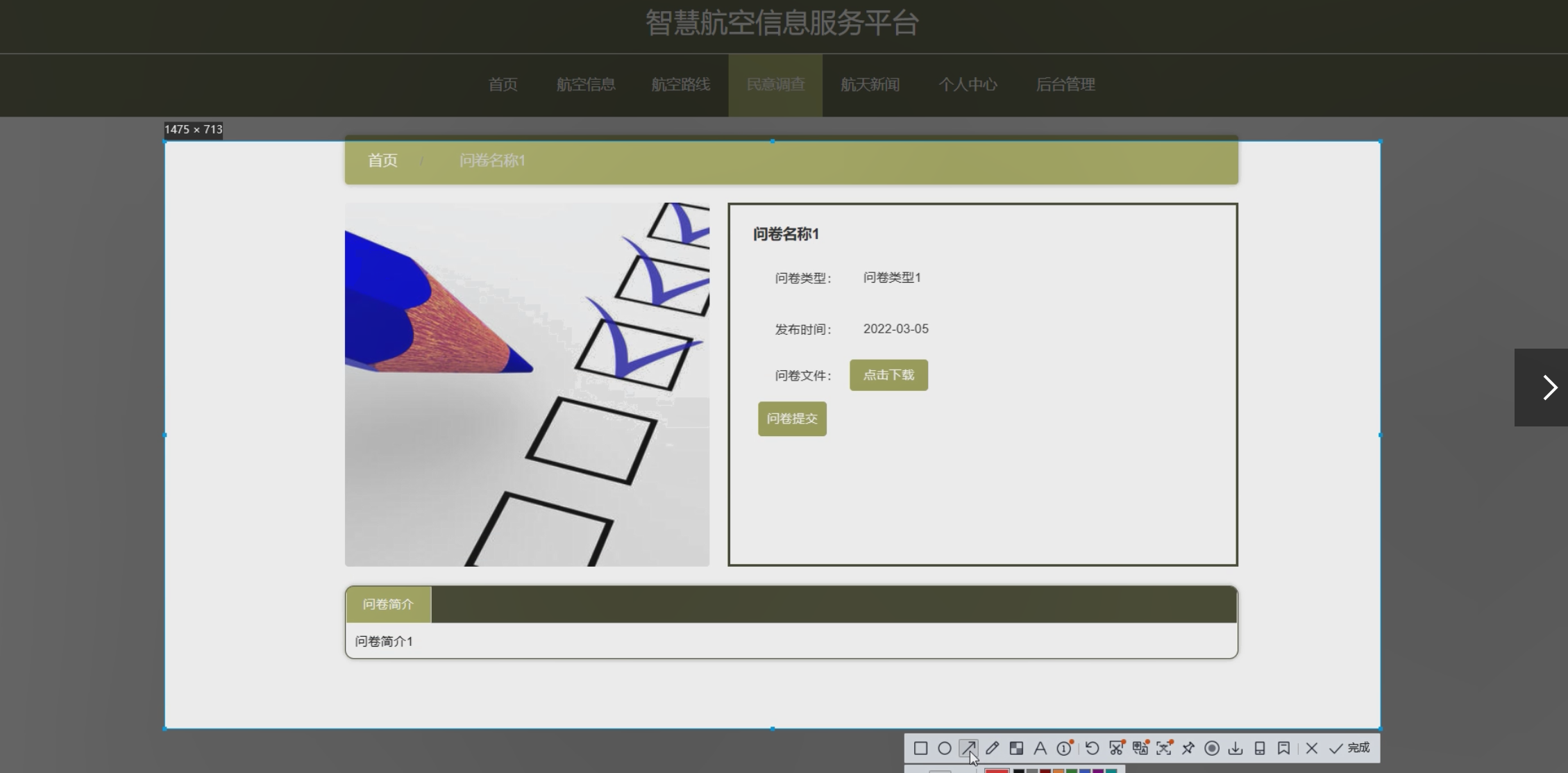Screen dimensions: 1568x773
Task: Open the 航空信息 navigation tab
Action: (586, 85)
